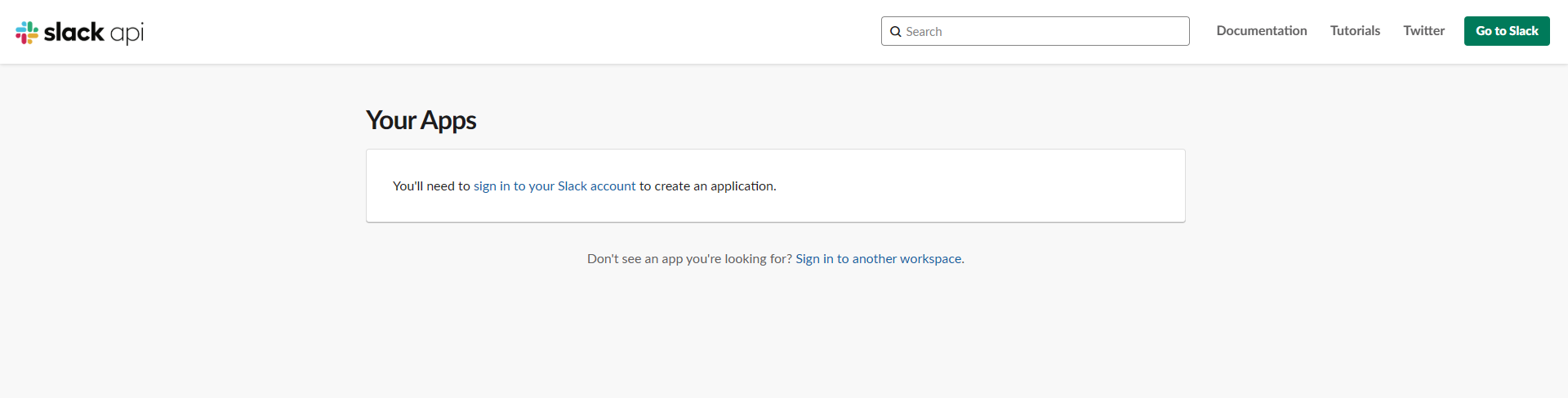
Task: Click the magnifier icon in search box
Action: pyautogui.click(x=895, y=32)
